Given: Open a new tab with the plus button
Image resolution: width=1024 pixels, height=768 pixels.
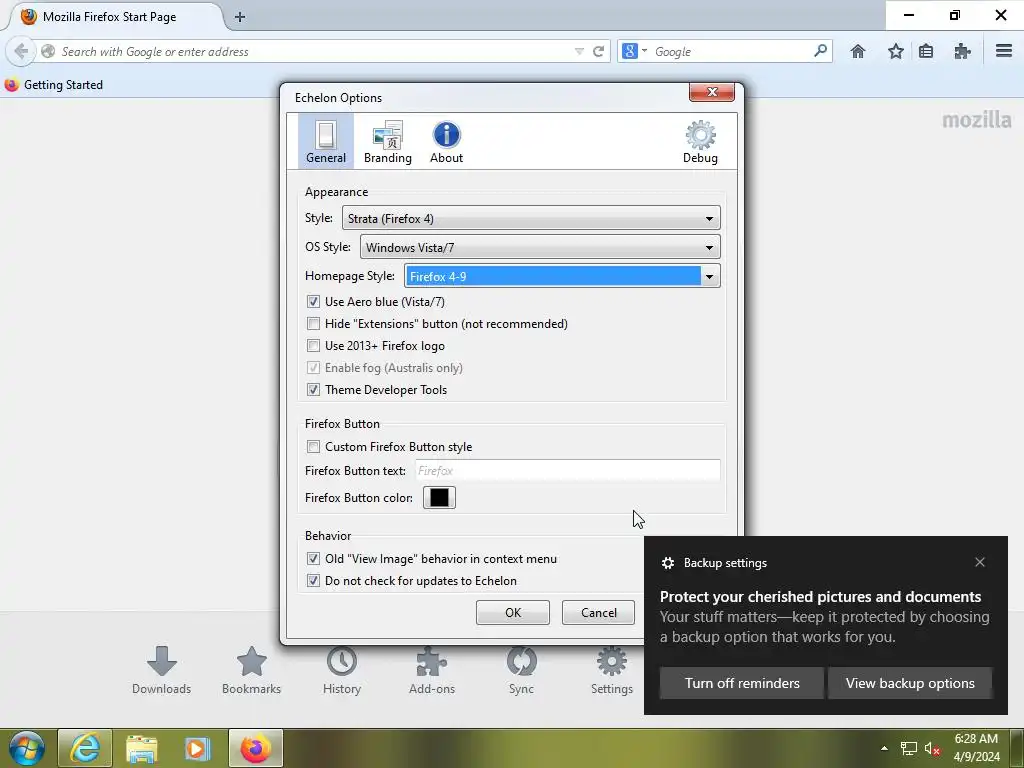Looking at the screenshot, I should pos(240,17).
